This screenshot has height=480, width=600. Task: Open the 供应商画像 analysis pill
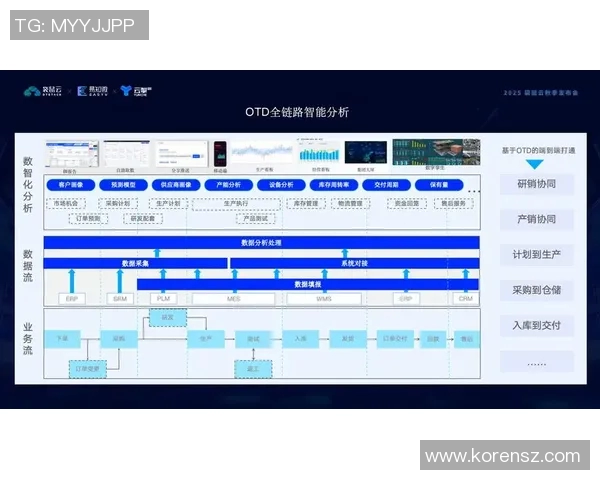coord(176,185)
